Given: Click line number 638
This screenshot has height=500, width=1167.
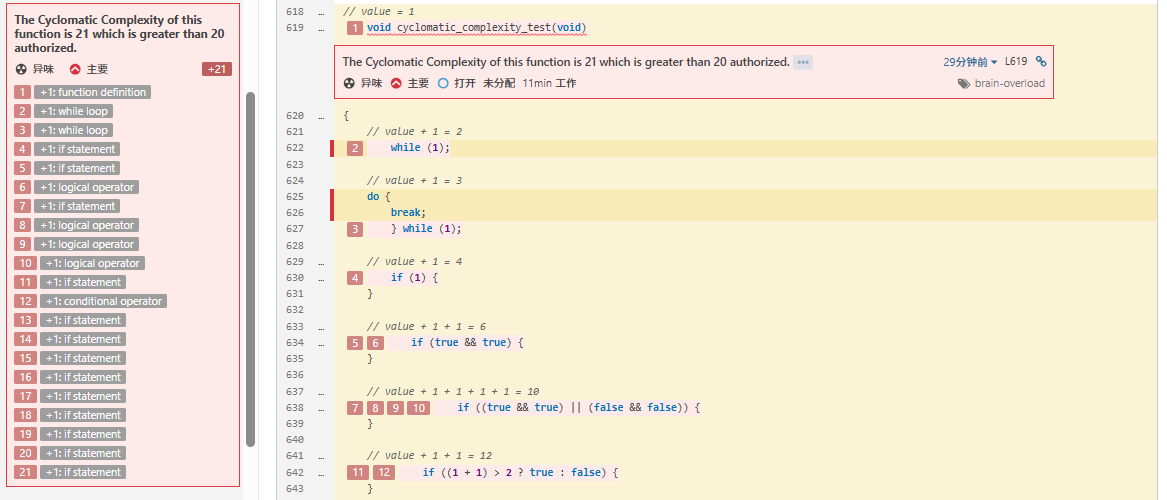Looking at the screenshot, I should (295, 408).
